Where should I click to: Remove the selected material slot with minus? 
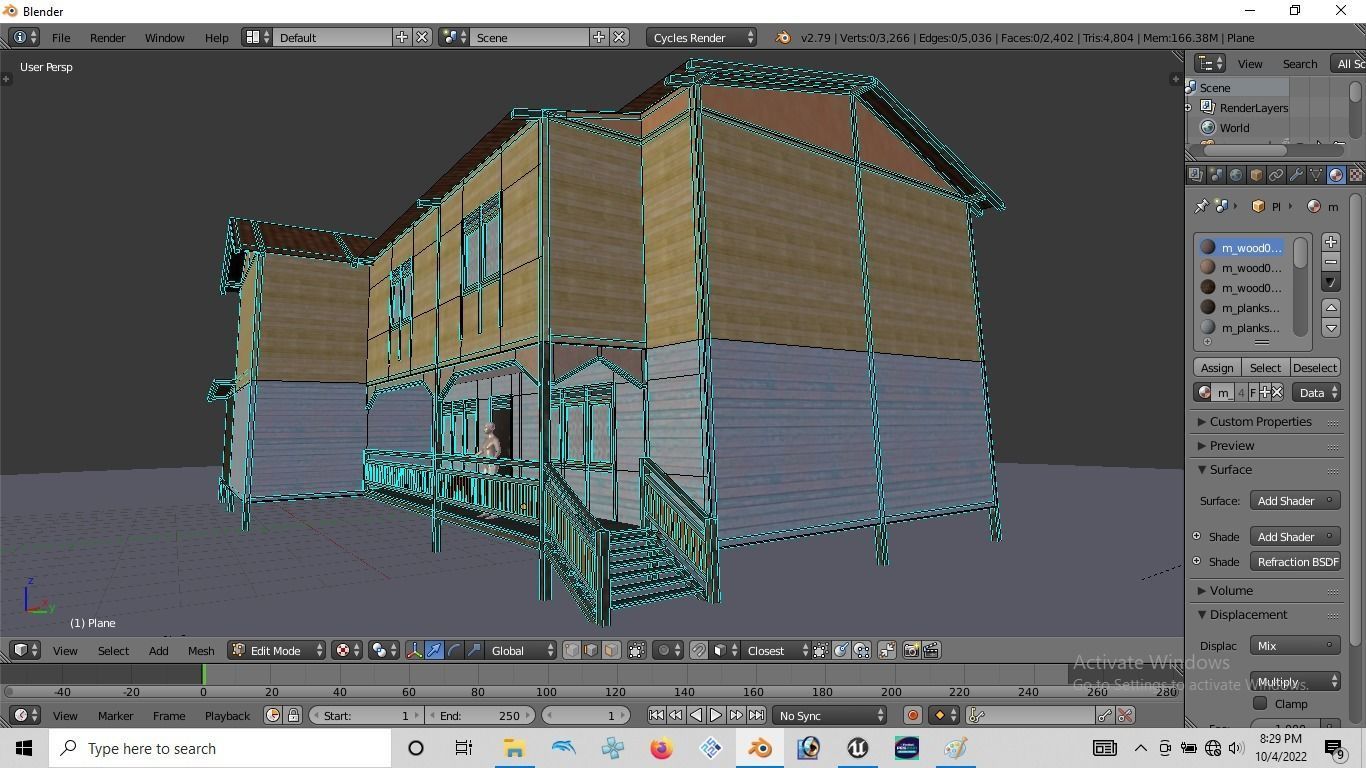coord(1331,262)
